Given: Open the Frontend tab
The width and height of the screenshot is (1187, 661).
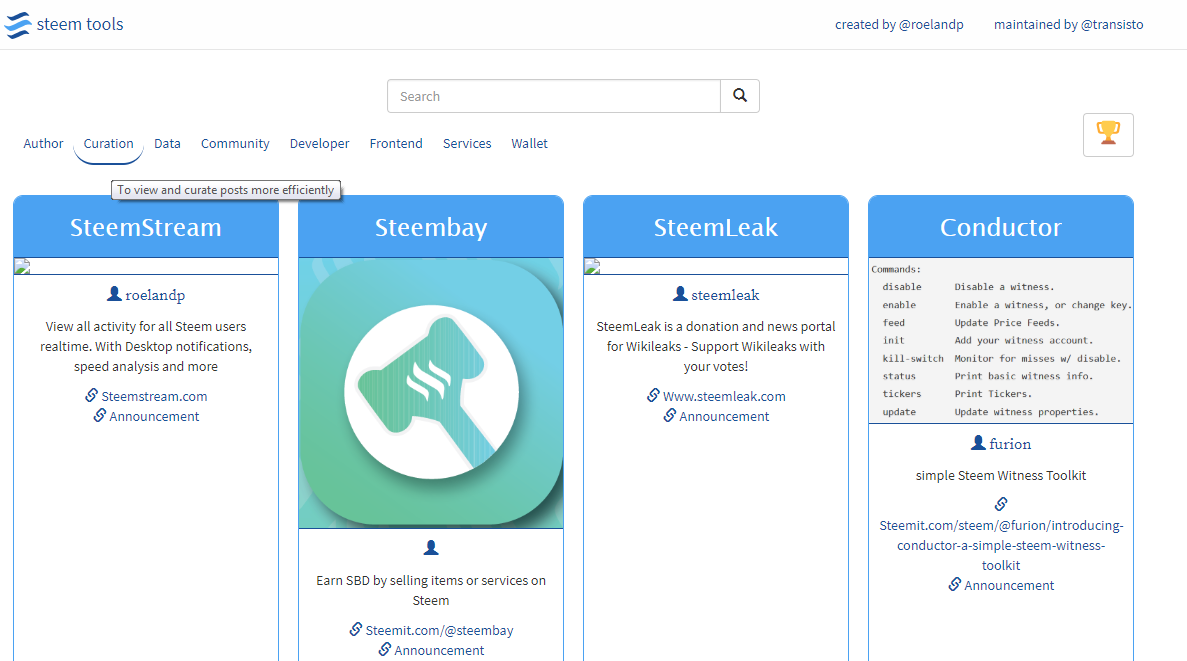Looking at the screenshot, I should (x=396, y=144).
